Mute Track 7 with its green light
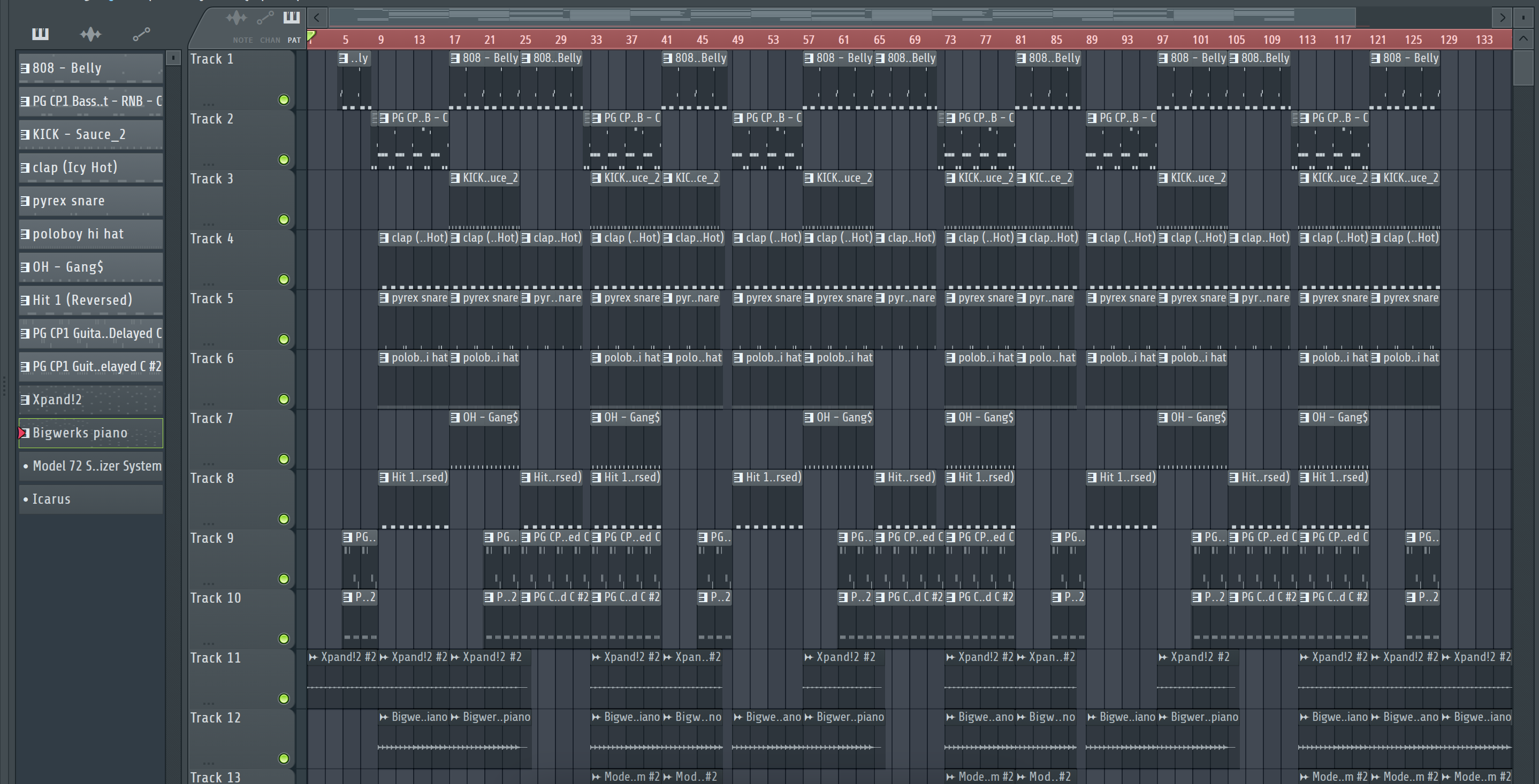The width and height of the screenshot is (1539, 784). click(284, 459)
